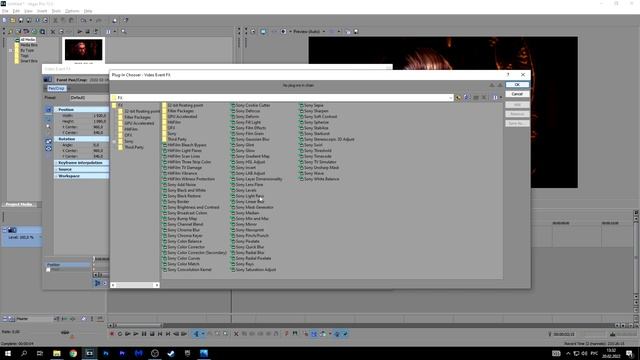The width and height of the screenshot is (640, 360).
Task: Expand the Sony folder tree node
Action: (114, 141)
